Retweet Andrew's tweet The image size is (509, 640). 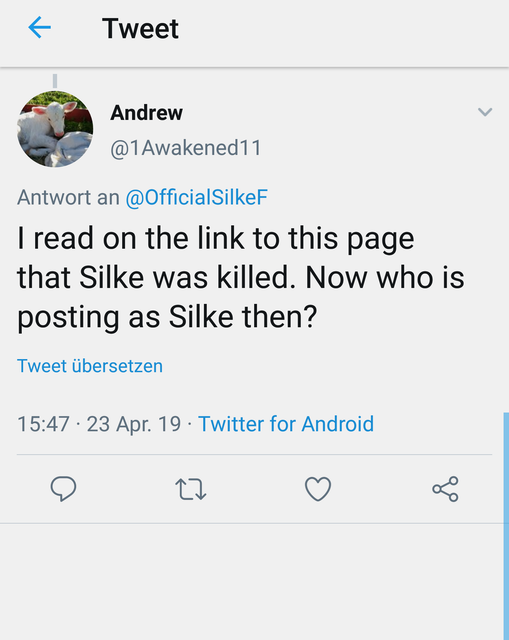(191, 489)
